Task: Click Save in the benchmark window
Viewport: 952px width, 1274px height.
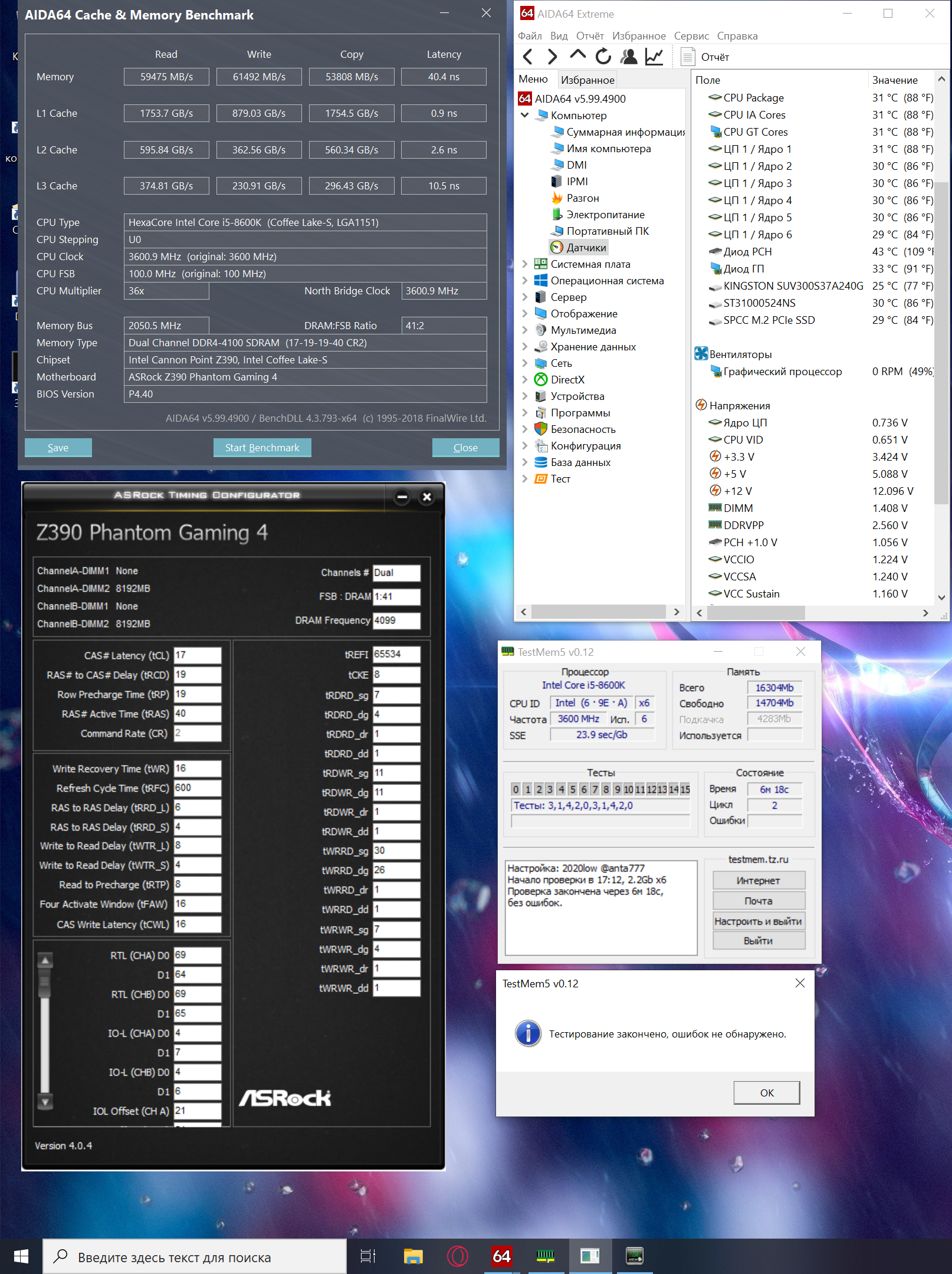Action: click(58, 448)
